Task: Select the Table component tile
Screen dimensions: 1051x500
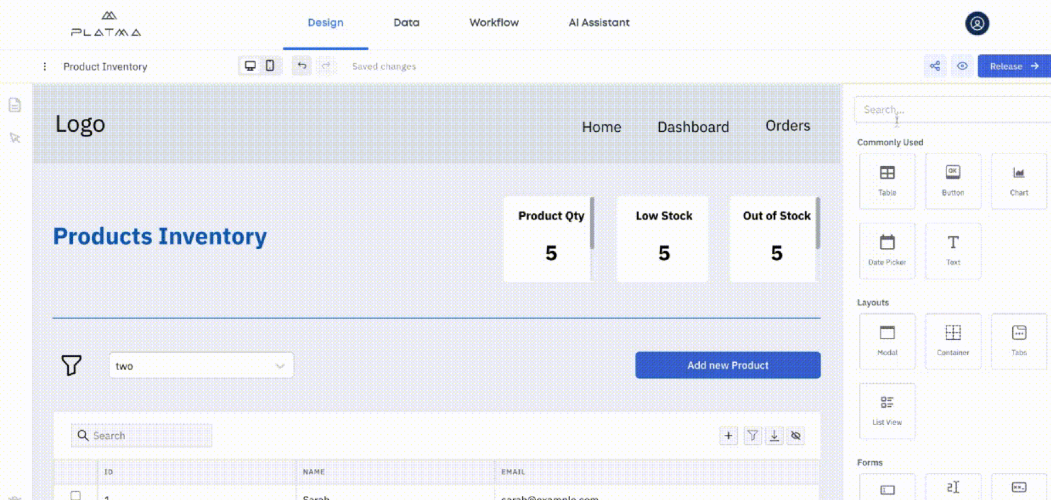Action: coord(887,181)
